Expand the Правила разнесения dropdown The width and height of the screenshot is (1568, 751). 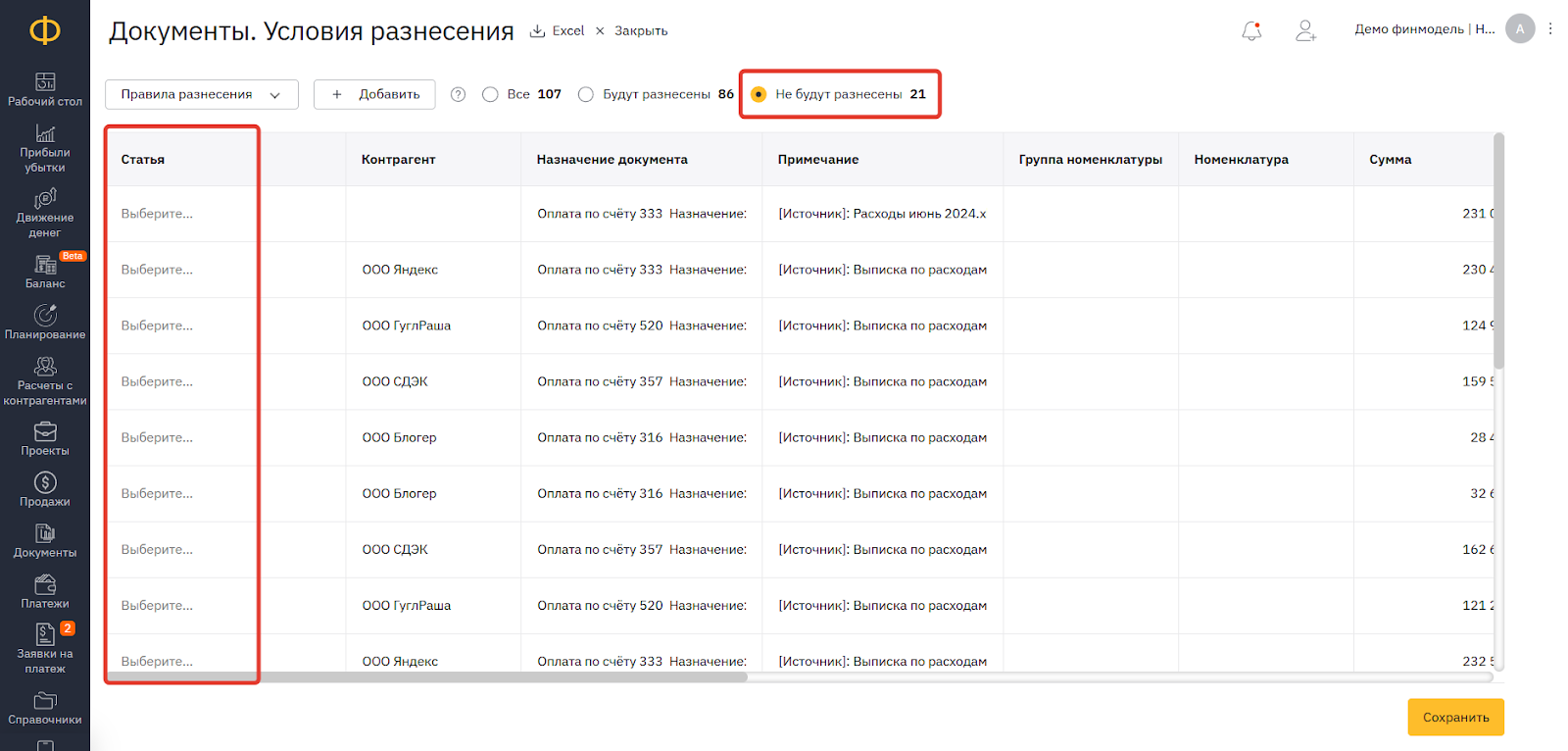(x=201, y=94)
